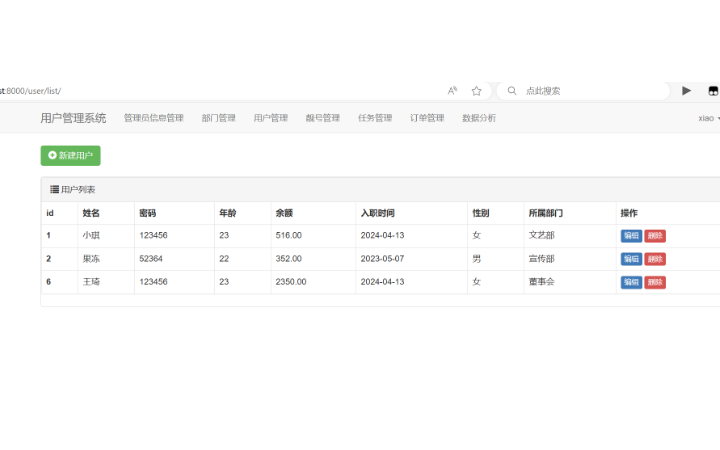
Task: Click 编辑 button for user 果冻
Action: (631, 259)
